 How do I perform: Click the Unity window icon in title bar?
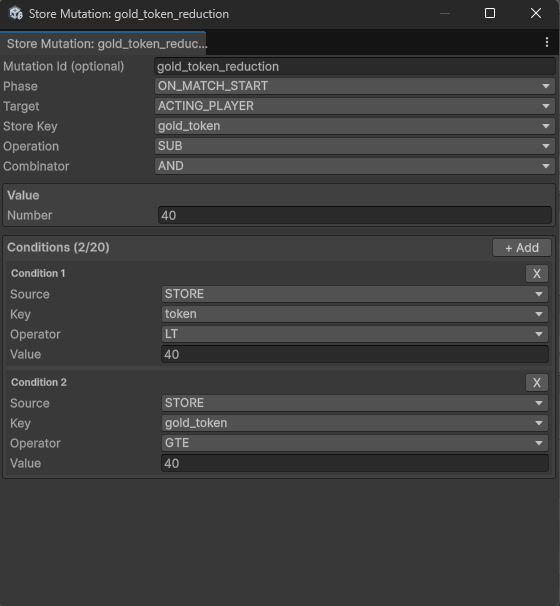pyautogui.click(x=15, y=14)
